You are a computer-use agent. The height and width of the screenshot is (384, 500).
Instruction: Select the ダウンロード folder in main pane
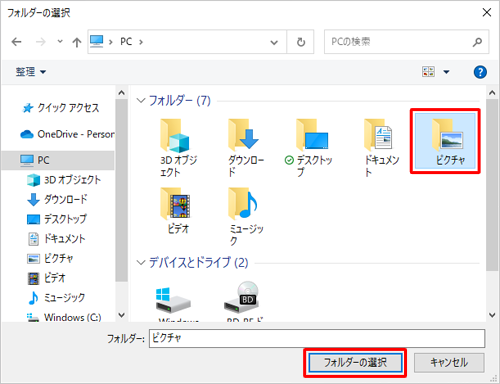click(x=244, y=147)
